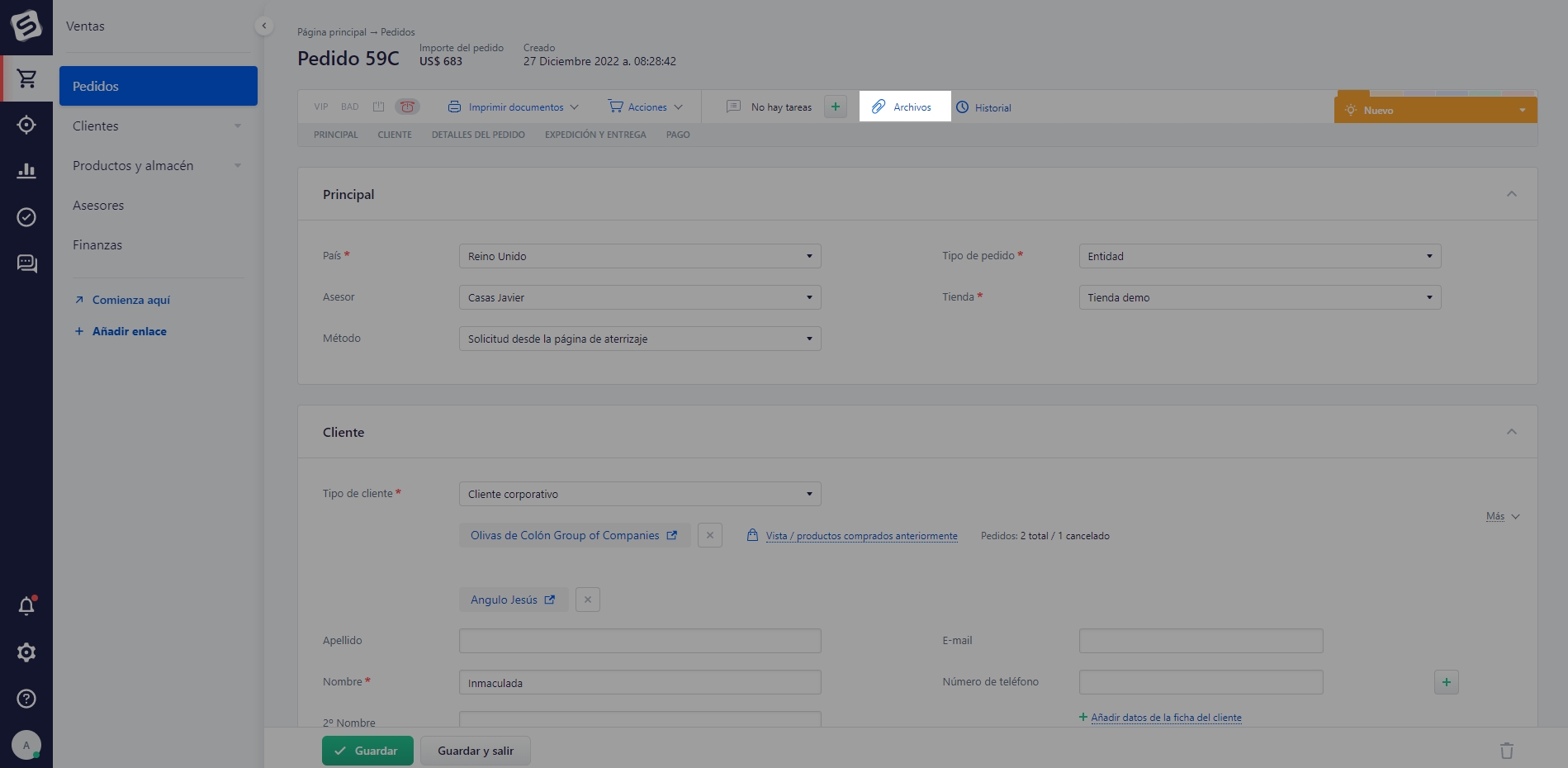Click the notifications bell icon
This screenshot has width=1568, height=768.
coord(26,606)
